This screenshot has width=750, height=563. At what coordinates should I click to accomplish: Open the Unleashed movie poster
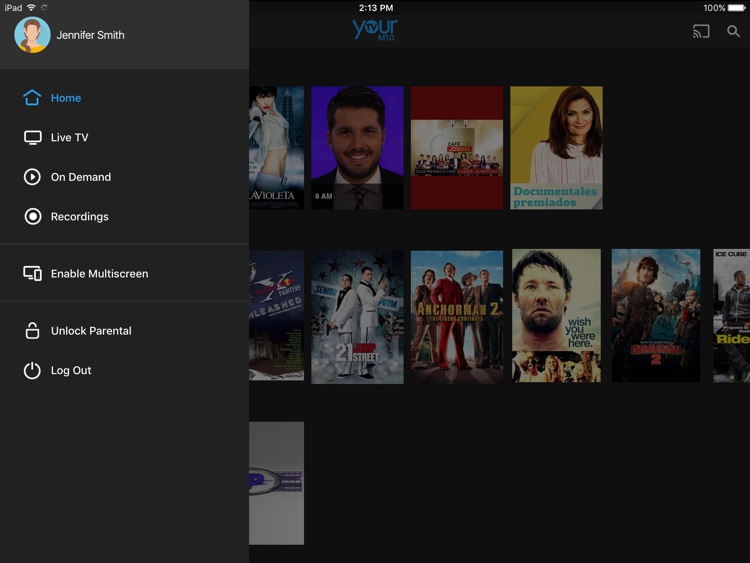276,316
